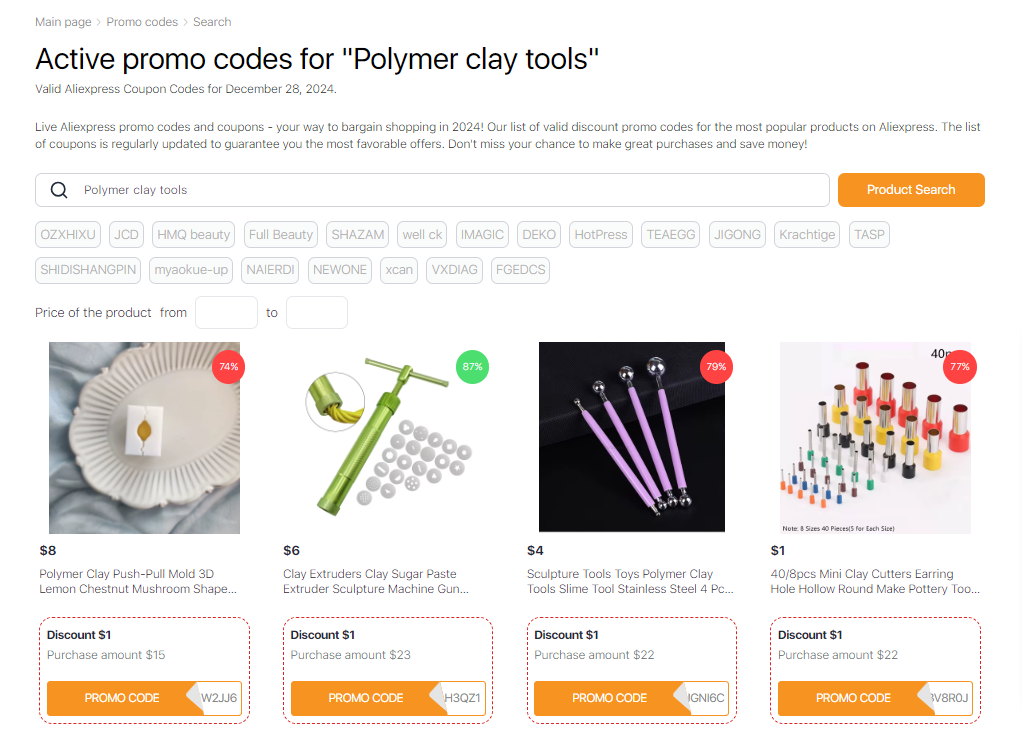Go to Promo codes breadcrumb
The image size is (1022, 735).
142,22
